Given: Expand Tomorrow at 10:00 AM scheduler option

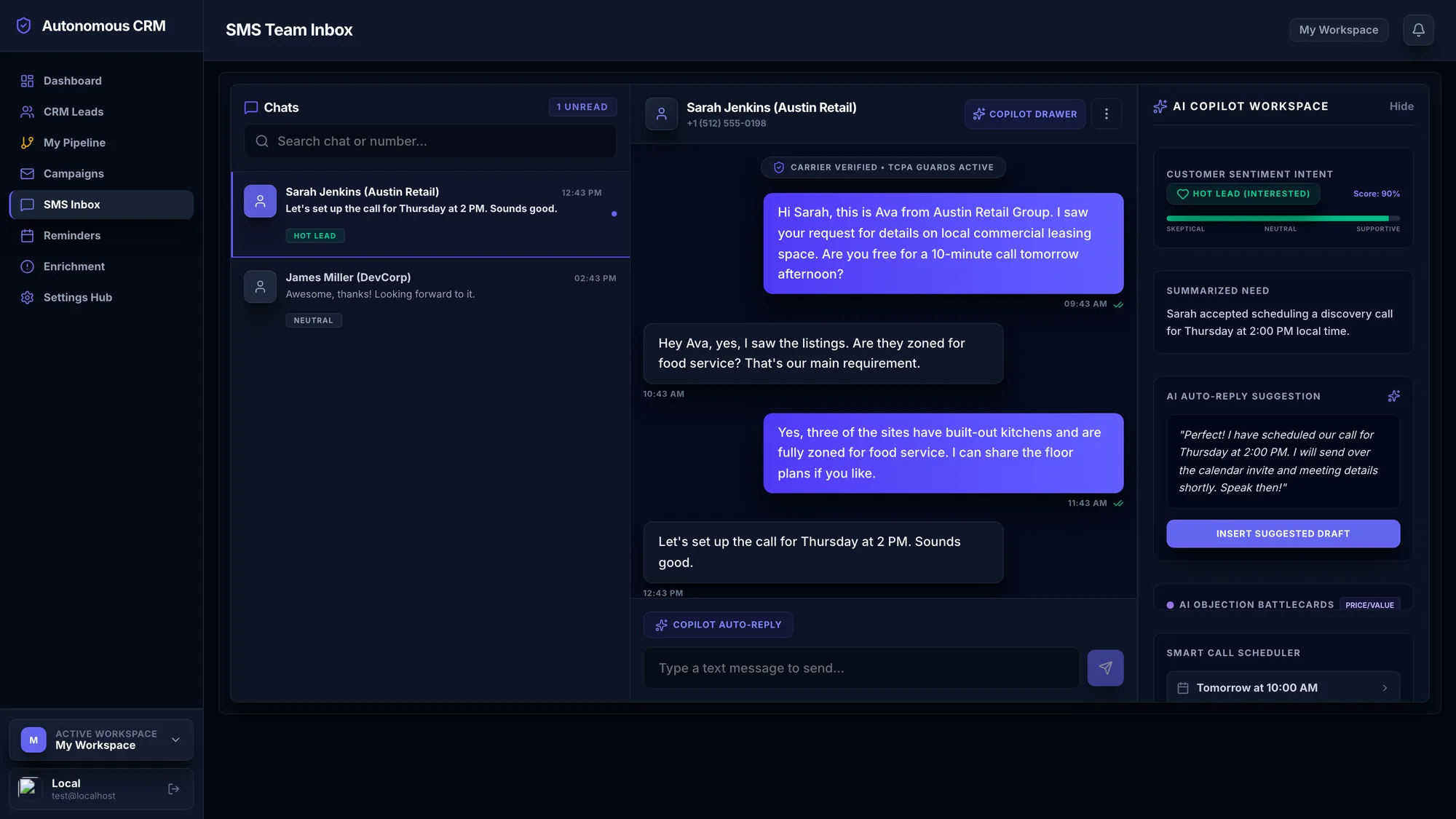Looking at the screenshot, I should (x=1283, y=687).
